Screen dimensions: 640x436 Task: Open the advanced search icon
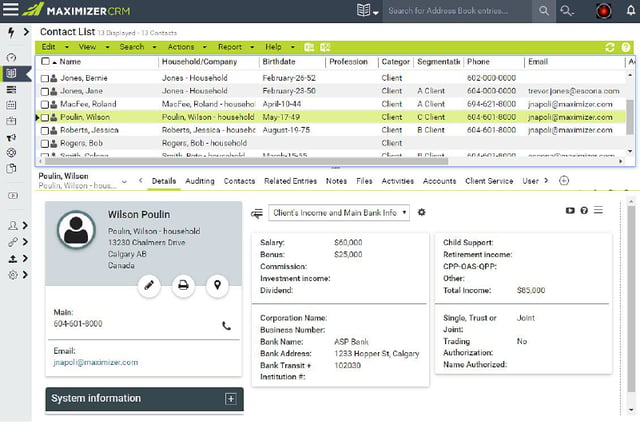[567, 11]
